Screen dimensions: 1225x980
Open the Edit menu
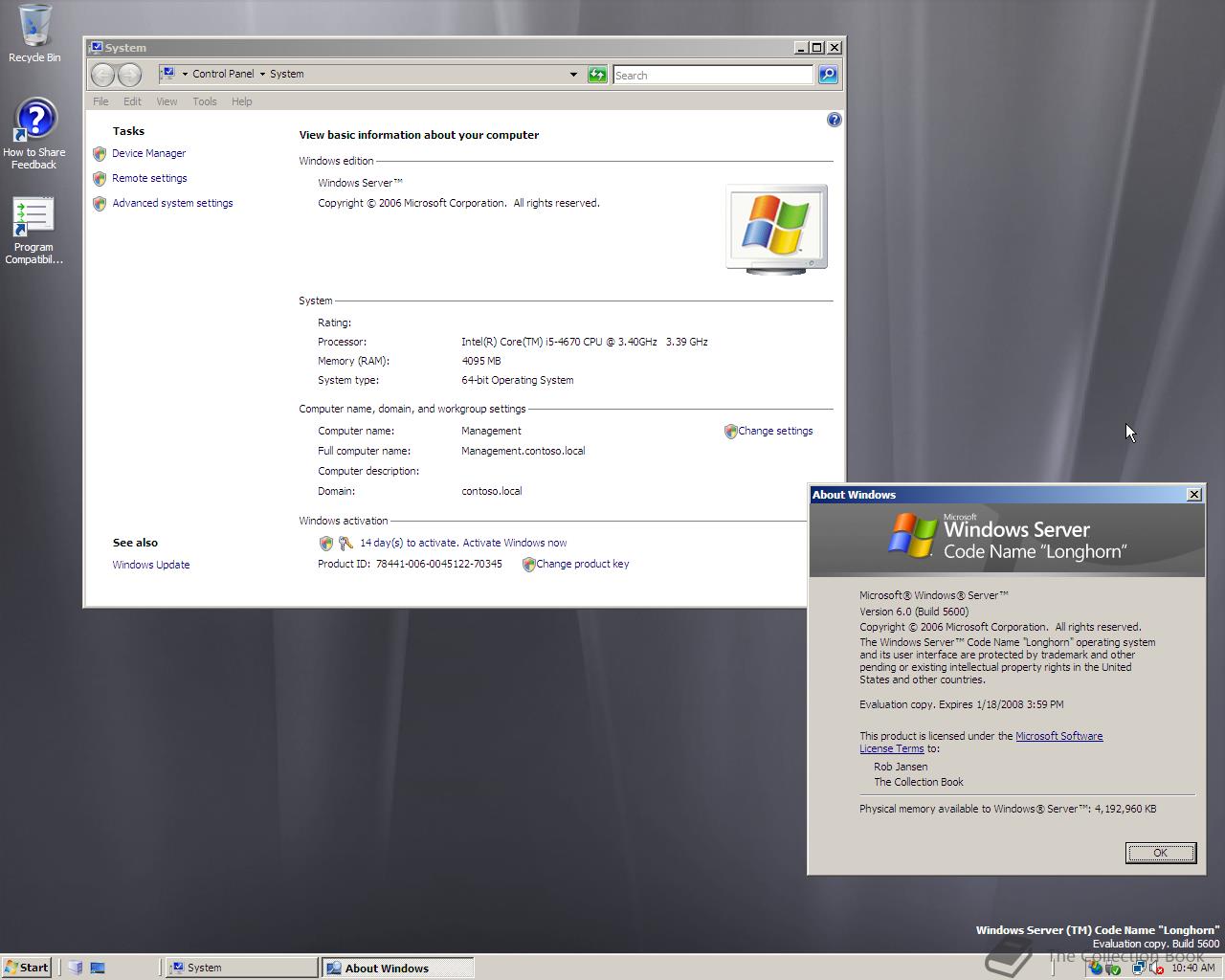coord(132,101)
